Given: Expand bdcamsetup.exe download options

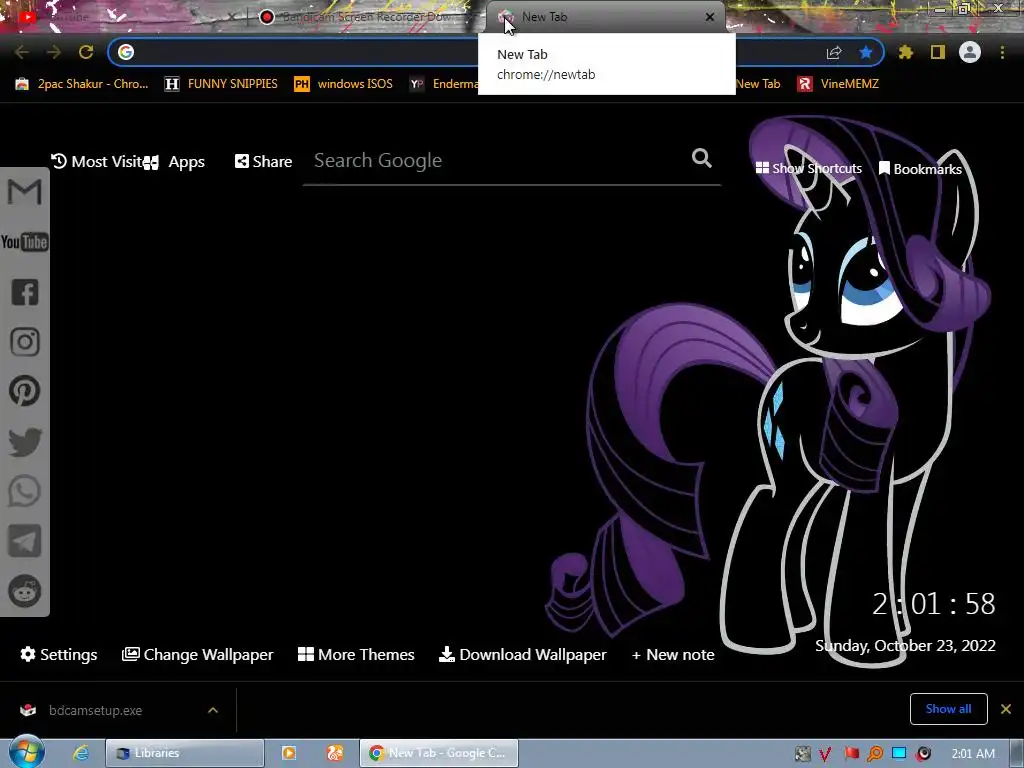Looking at the screenshot, I should click(213, 710).
